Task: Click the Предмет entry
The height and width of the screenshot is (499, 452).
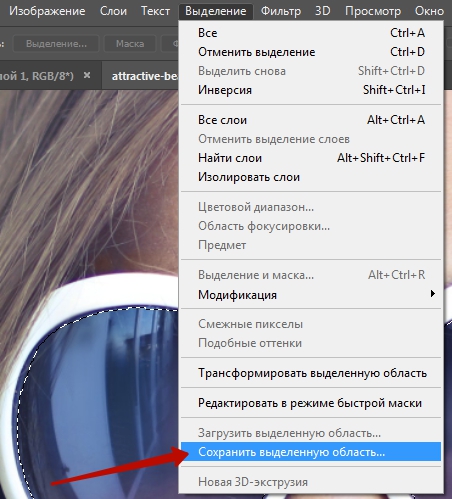Action: point(311,245)
